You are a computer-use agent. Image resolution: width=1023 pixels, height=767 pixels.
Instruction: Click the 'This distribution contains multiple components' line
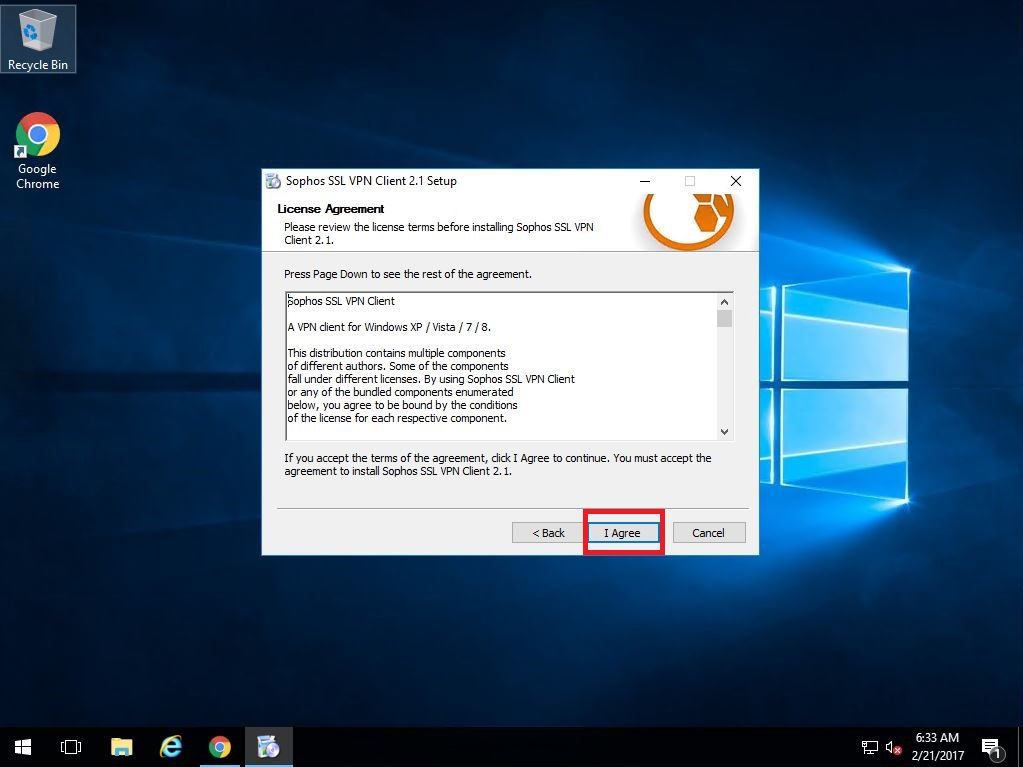click(397, 353)
